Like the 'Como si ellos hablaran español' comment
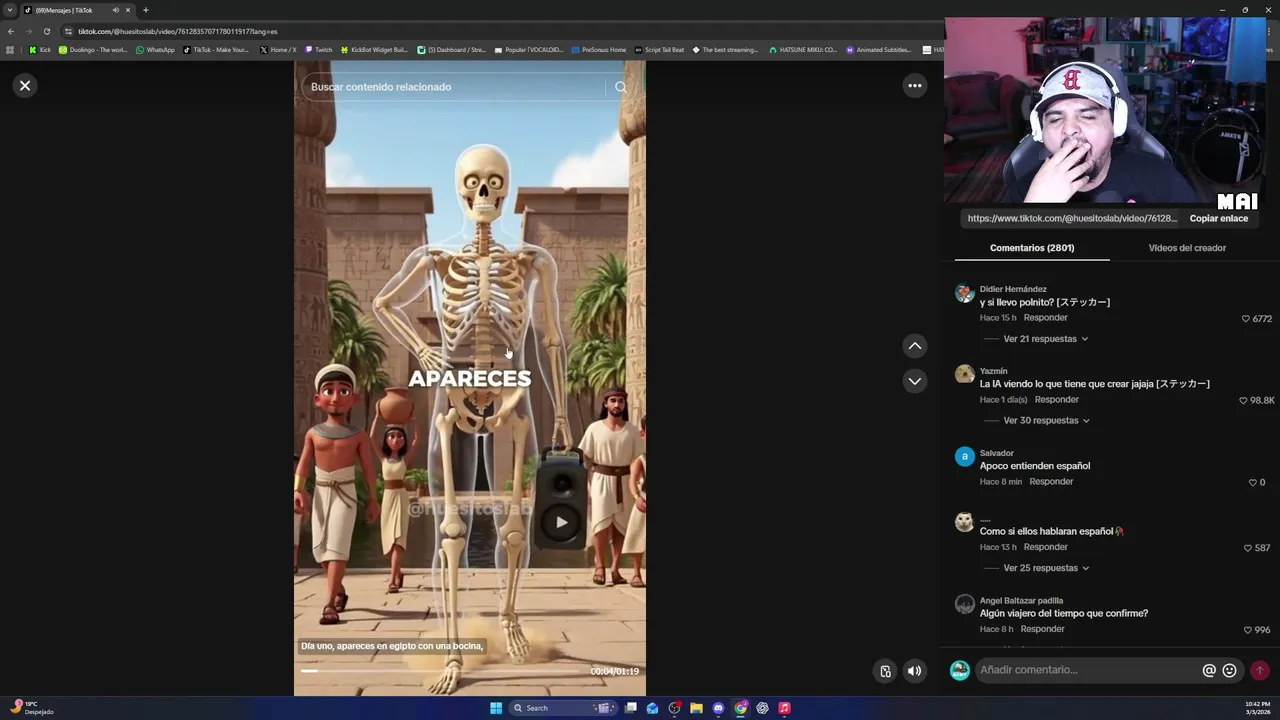The width and height of the screenshot is (1280, 720). pyautogui.click(x=1247, y=548)
